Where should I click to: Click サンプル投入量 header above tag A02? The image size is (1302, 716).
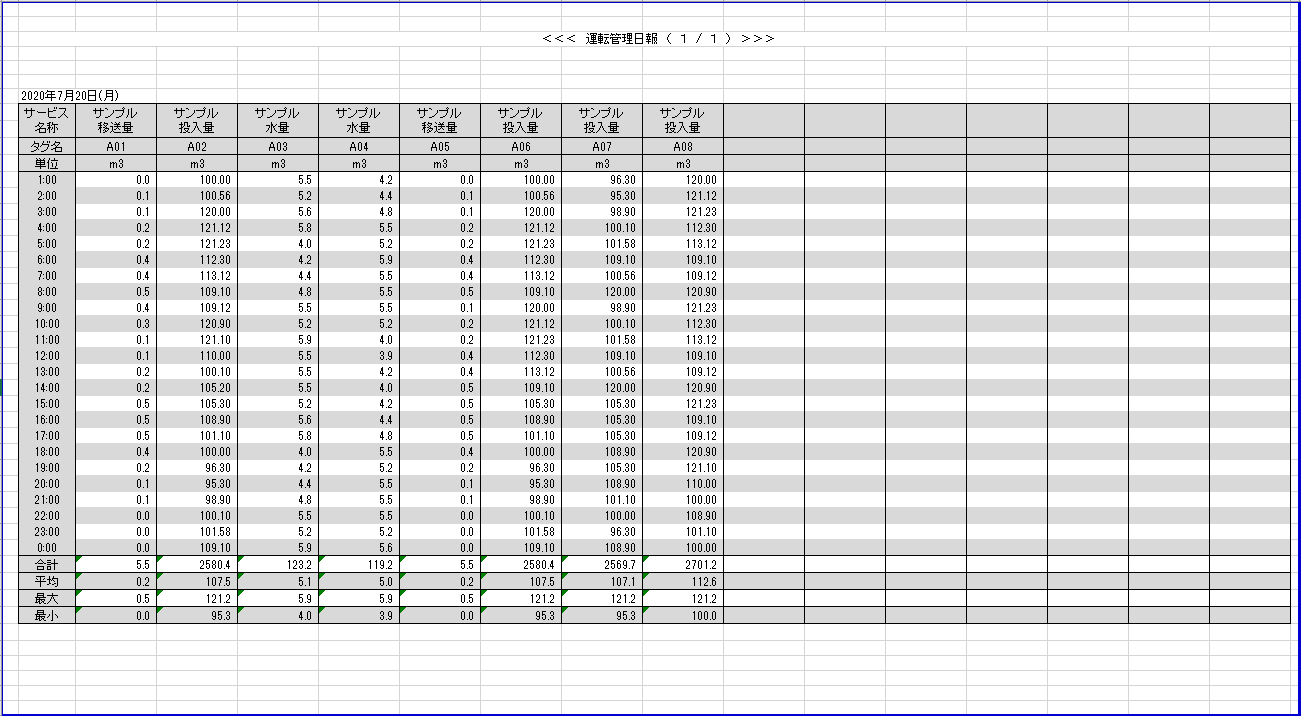(197, 120)
